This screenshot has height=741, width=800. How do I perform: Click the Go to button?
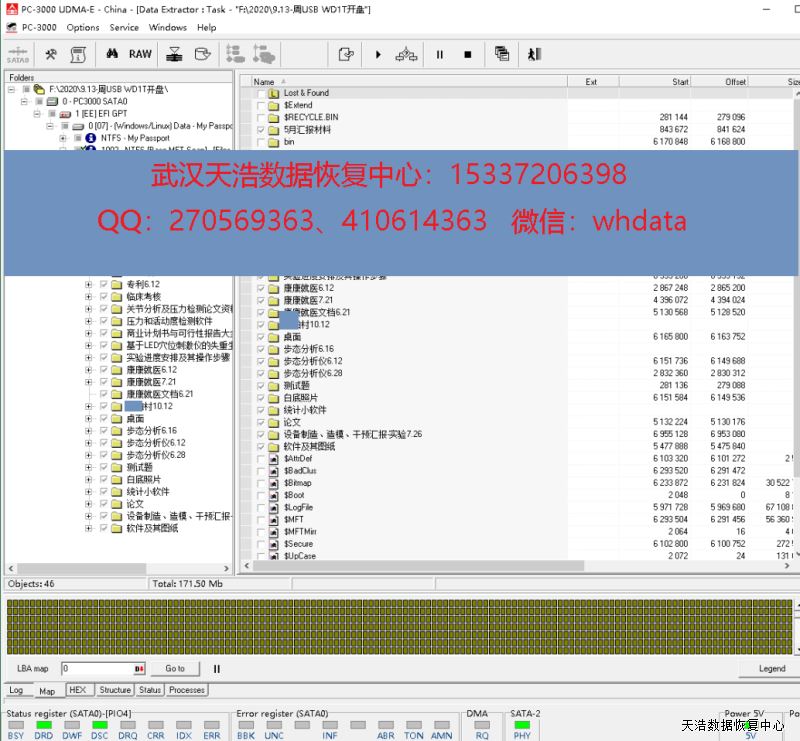pyautogui.click(x=175, y=668)
